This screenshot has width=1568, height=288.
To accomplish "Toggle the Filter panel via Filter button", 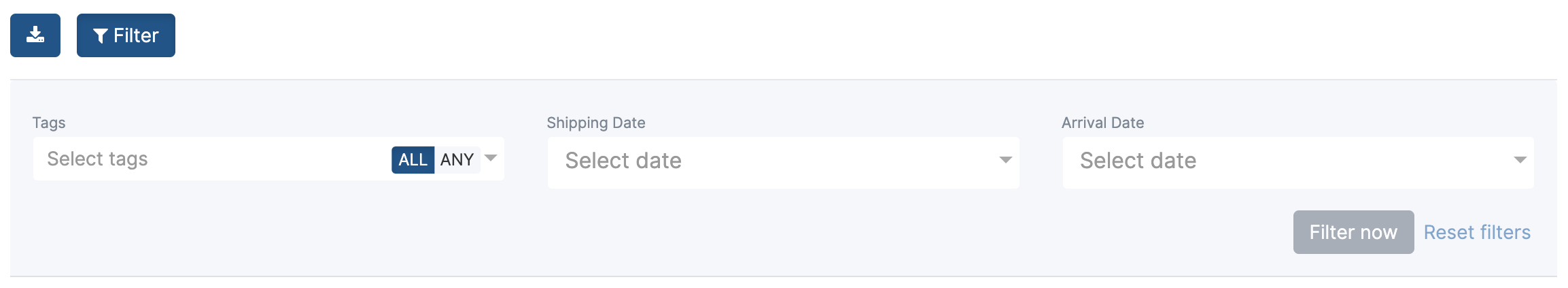I will point(126,35).
